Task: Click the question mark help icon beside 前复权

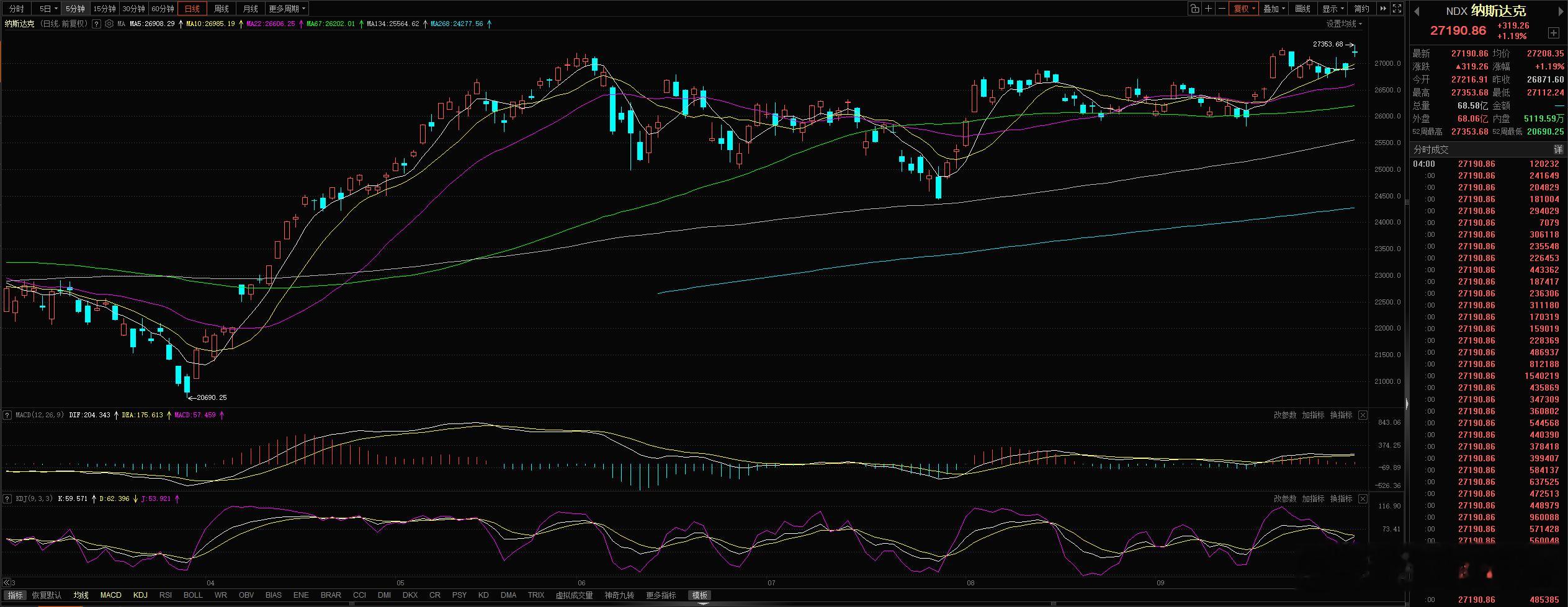Action: pos(96,24)
